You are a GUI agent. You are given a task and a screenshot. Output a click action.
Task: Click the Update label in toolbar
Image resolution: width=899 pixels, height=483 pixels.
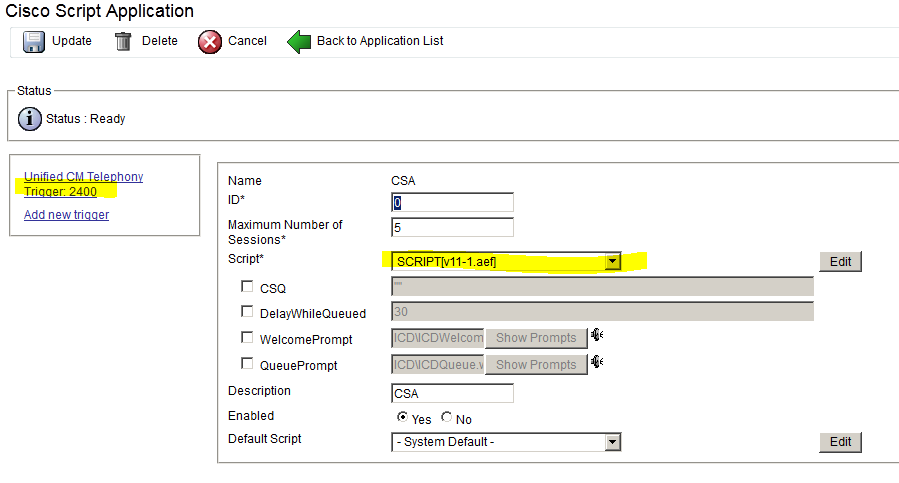pyautogui.click(x=72, y=41)
